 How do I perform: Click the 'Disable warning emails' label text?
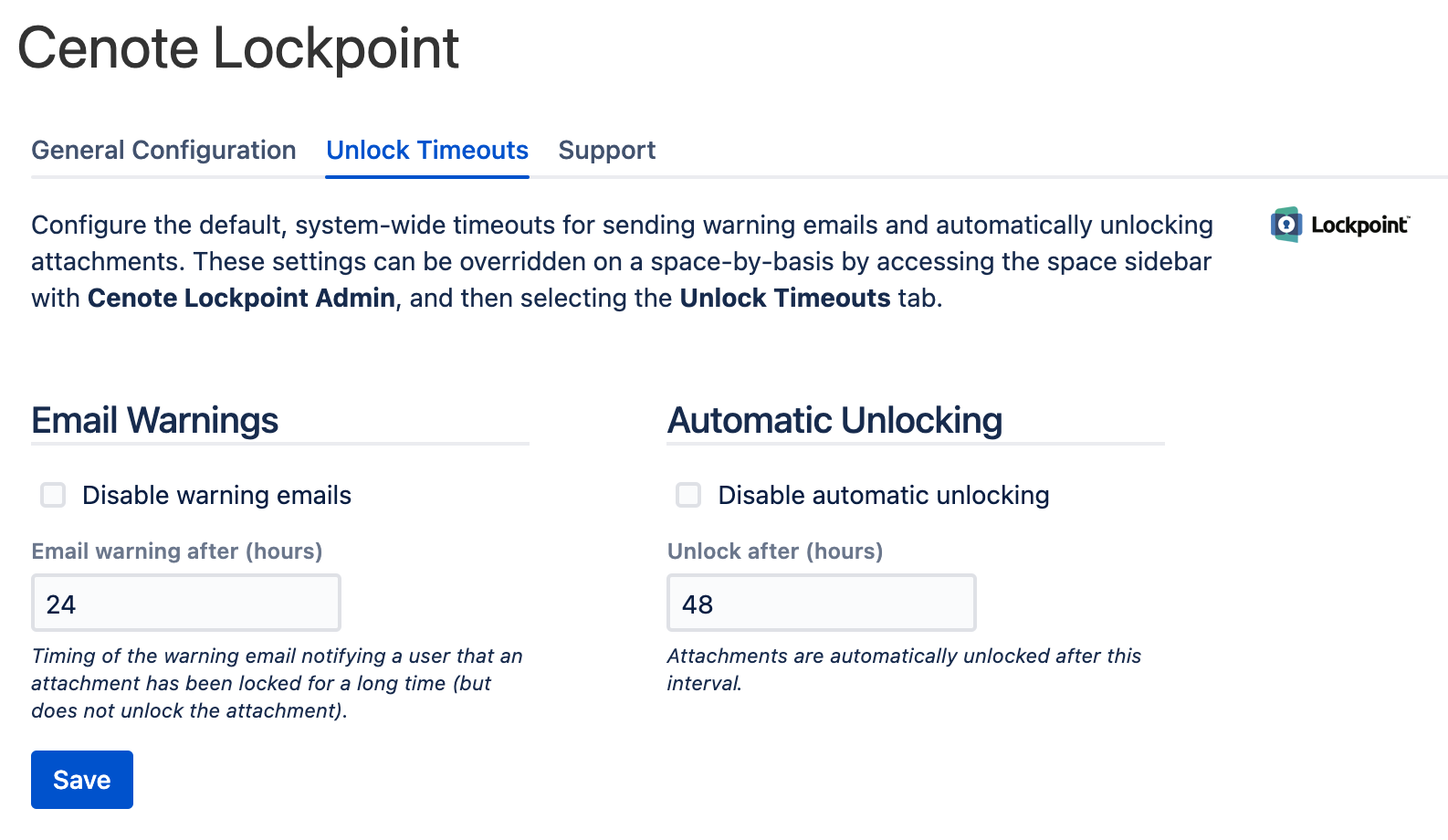[216, 495]
